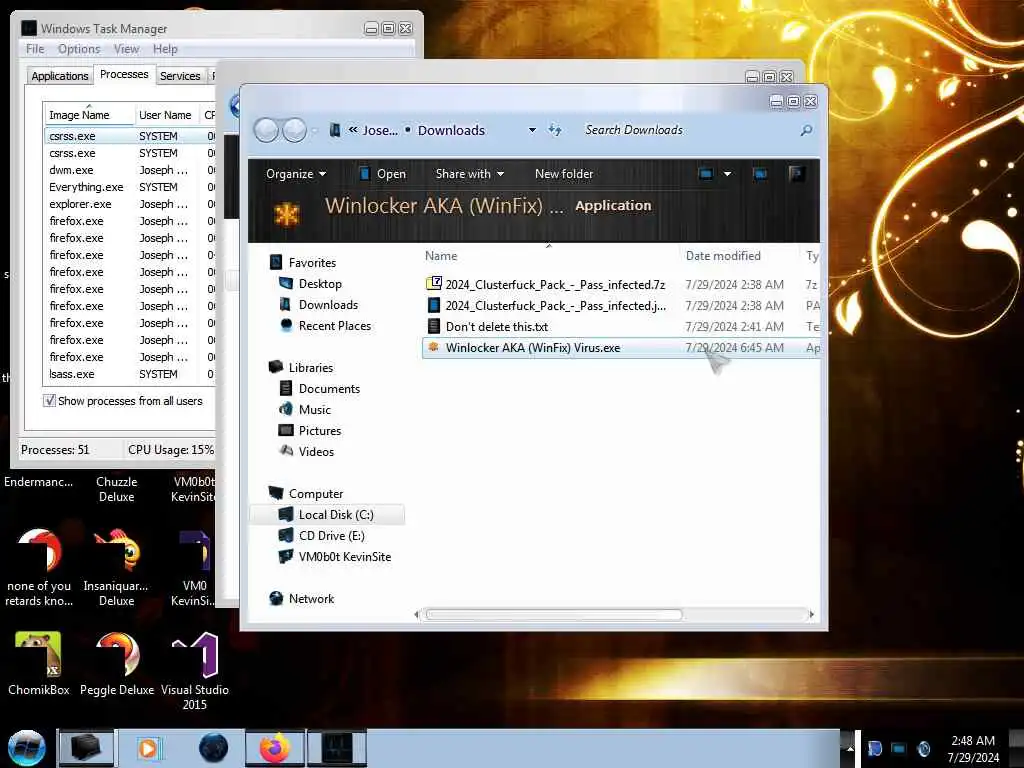This screenshot has height=768, width=1024.
Task: Open Options menu in Task Manager
Action: (x=79, y=49)
